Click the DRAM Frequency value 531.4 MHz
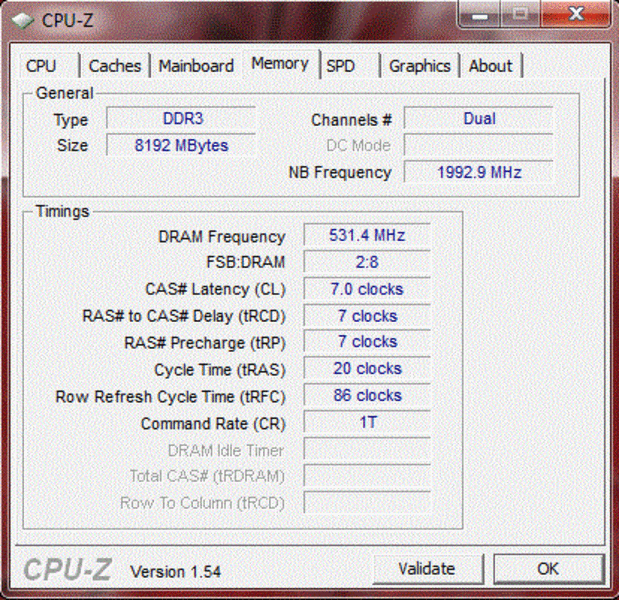The height and width of the screenshot is (600, 619). [x=367, y=235]
